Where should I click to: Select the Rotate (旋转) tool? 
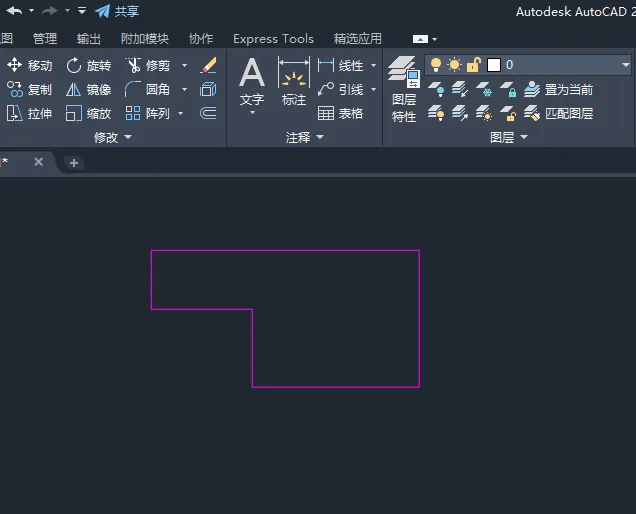[88, 65]
